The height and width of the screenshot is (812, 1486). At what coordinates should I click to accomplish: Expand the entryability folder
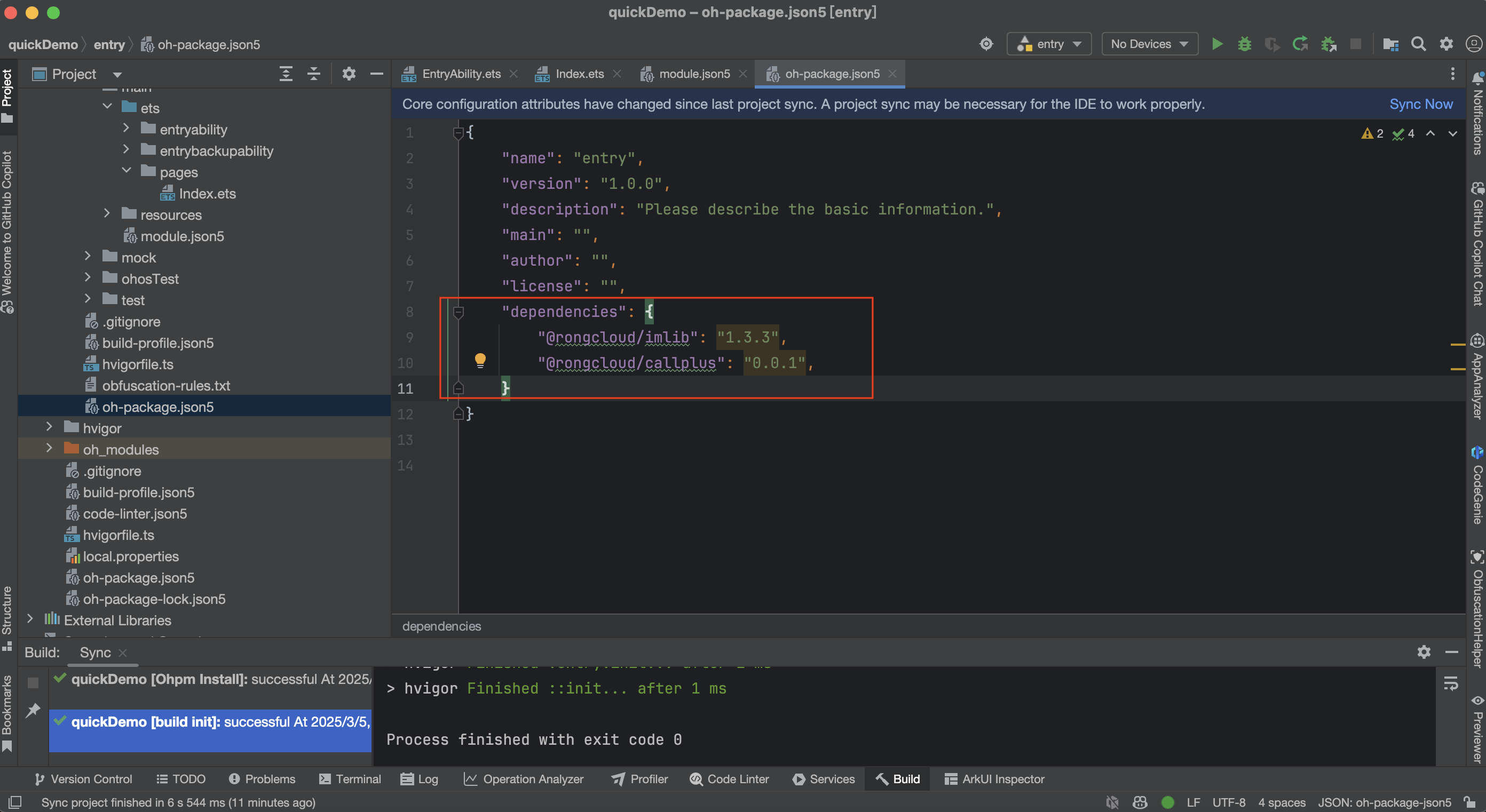(127, 128)
